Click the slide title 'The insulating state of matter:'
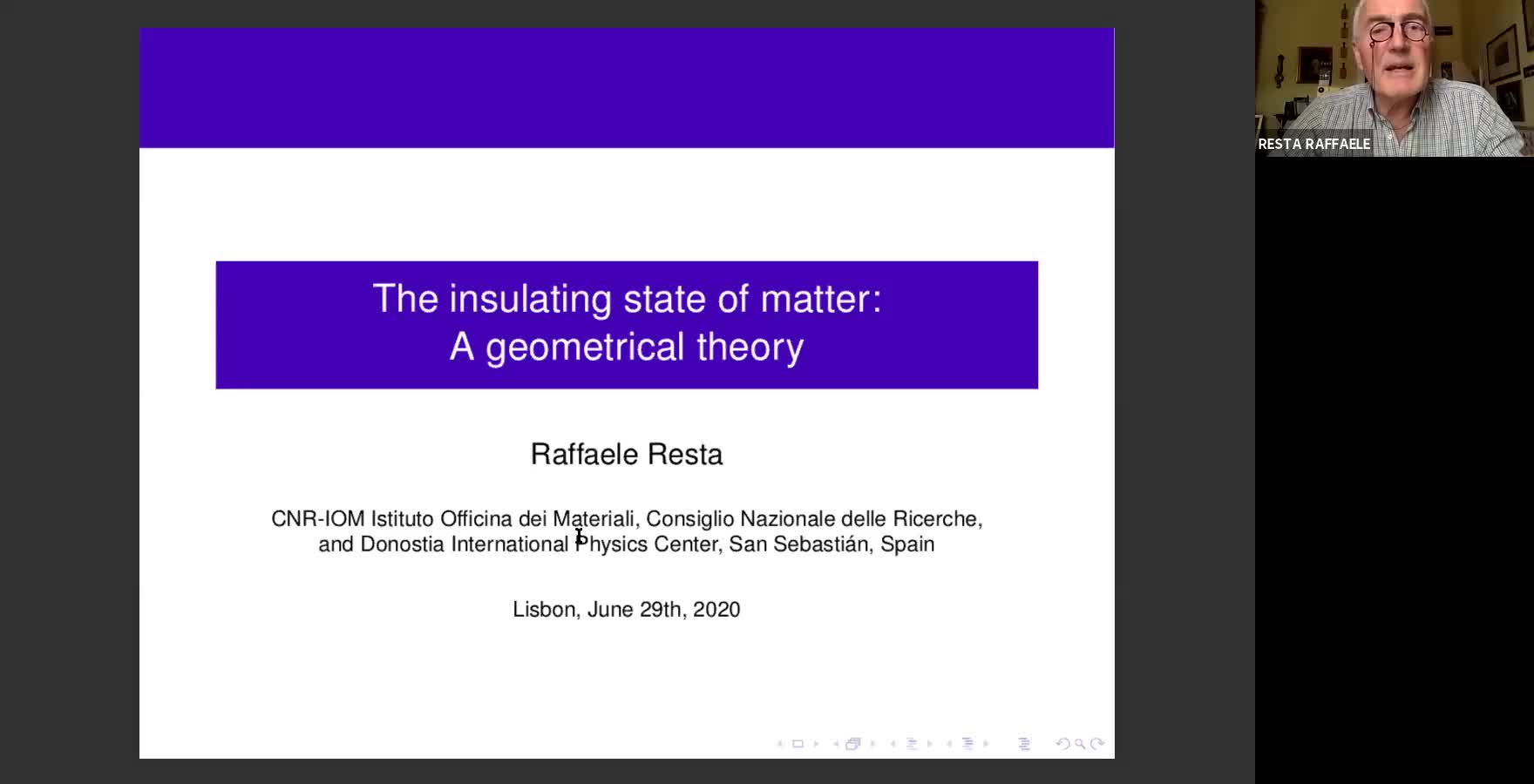The image size is (1534, 784). (627, 299)
